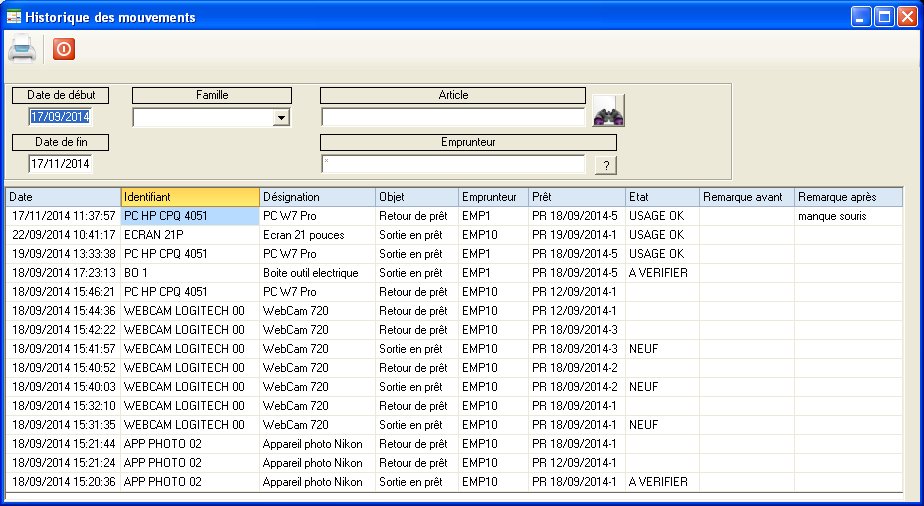Sort by the Identifiant column header
Image resolution: width=924 pixels, height=506 pixels.
coord(189,197)
